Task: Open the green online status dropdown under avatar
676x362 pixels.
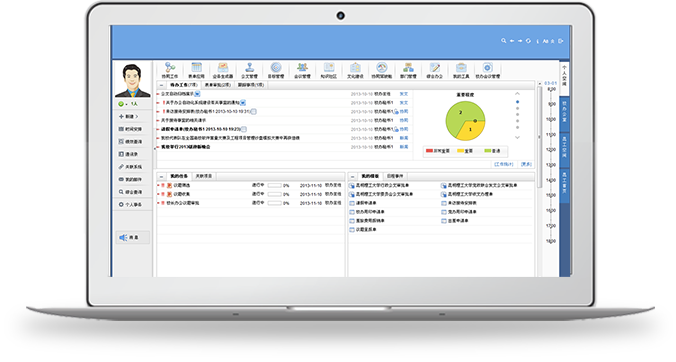Action: click(122, 104)
